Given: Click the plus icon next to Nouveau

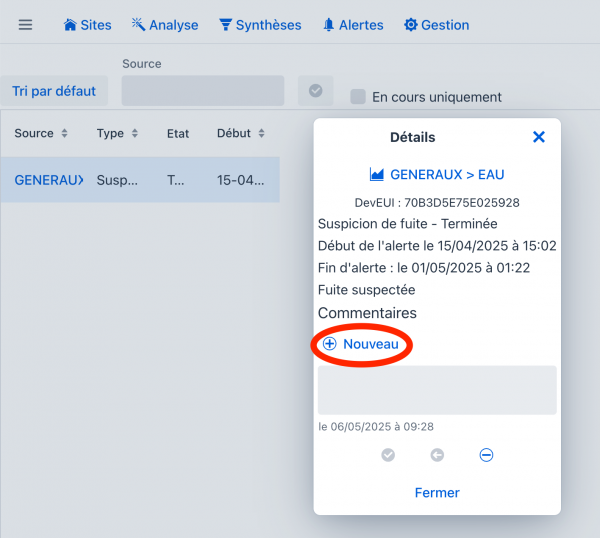Looking at the screenshot, I should tap(329, 344).
